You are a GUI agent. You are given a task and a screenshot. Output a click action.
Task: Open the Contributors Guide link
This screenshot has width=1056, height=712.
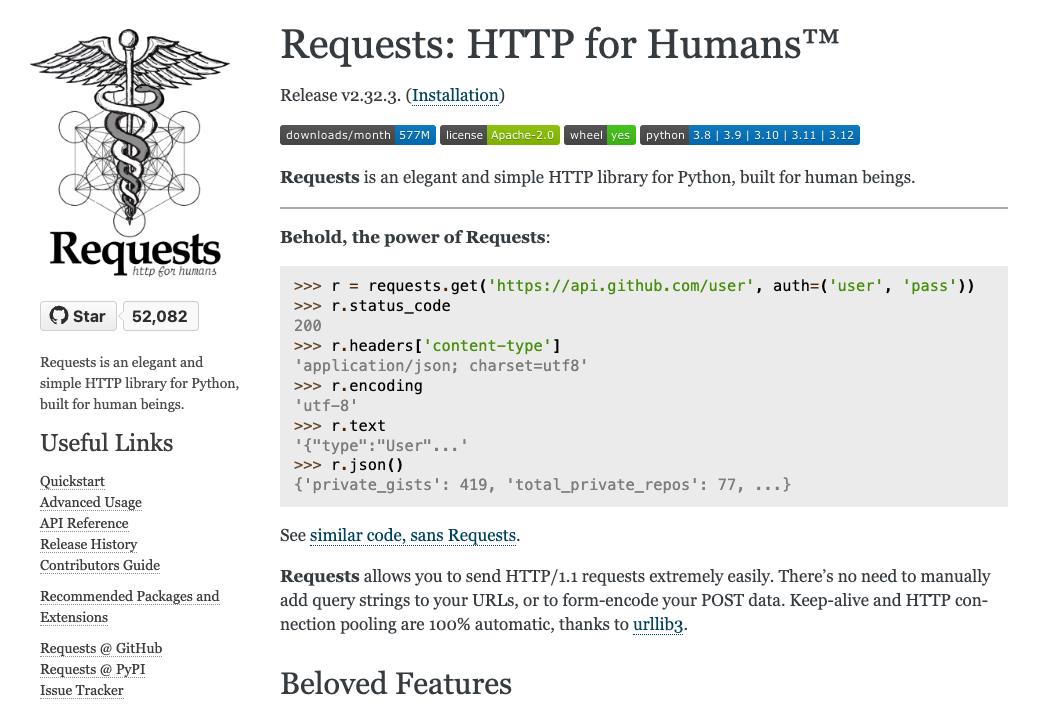[100, 566]
